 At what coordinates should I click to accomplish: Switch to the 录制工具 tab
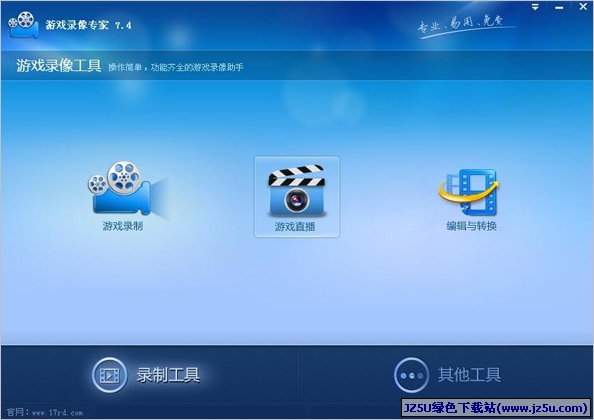[149, 375]
